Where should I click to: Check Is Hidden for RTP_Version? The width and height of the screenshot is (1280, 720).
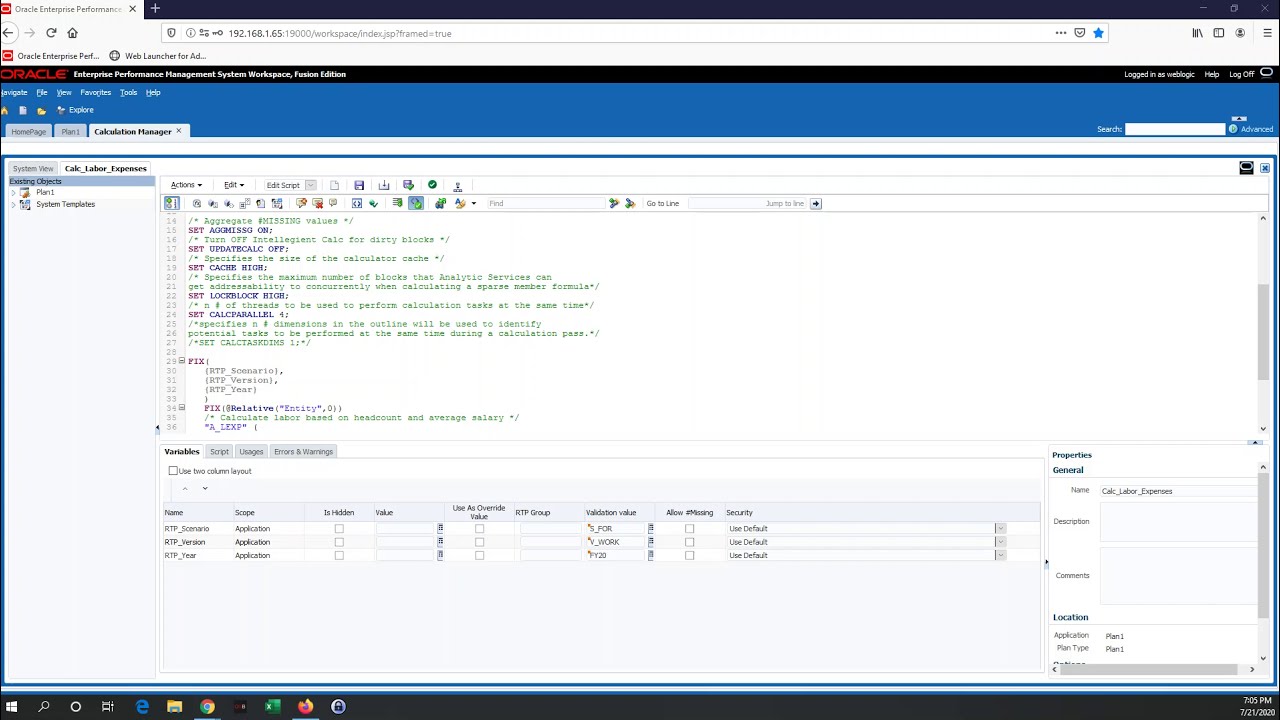[x=339, y=542]
